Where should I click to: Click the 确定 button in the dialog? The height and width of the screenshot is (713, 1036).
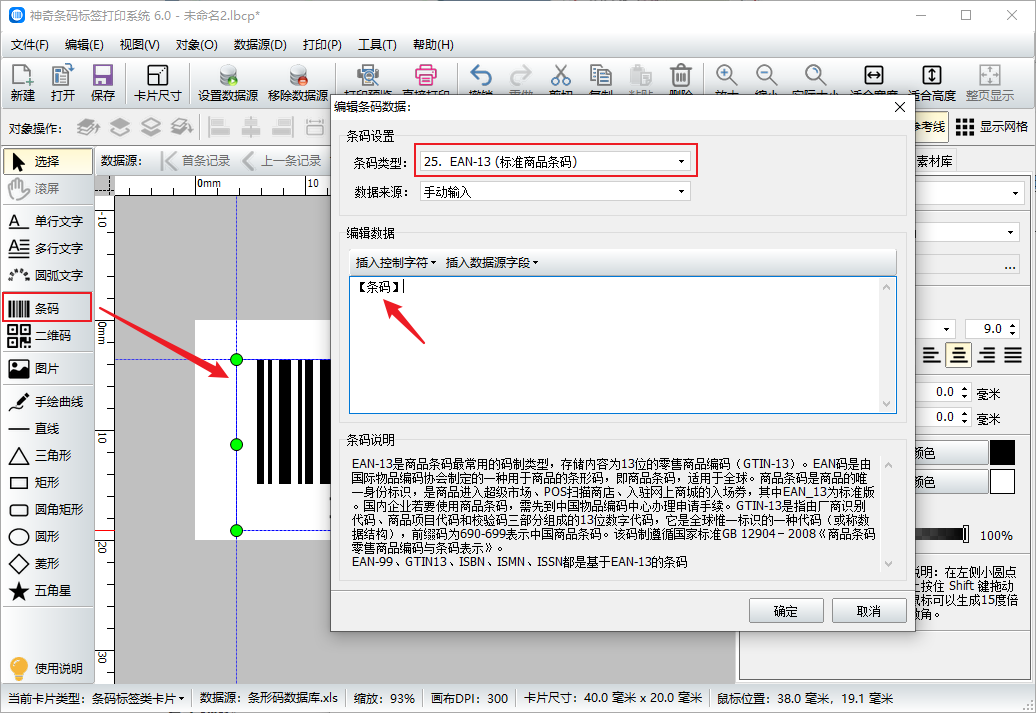786,611
